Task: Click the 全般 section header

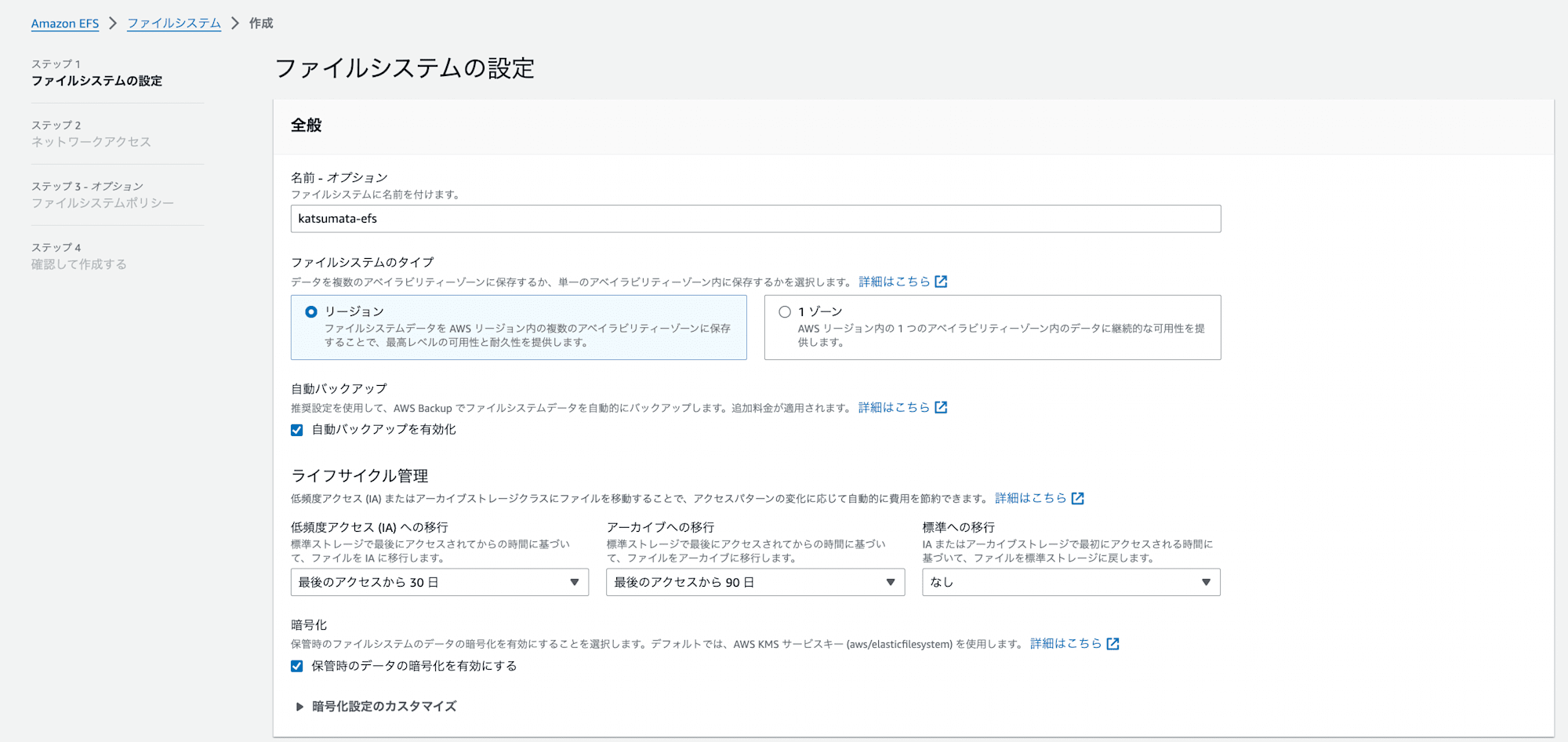Action: click(307, 125)
